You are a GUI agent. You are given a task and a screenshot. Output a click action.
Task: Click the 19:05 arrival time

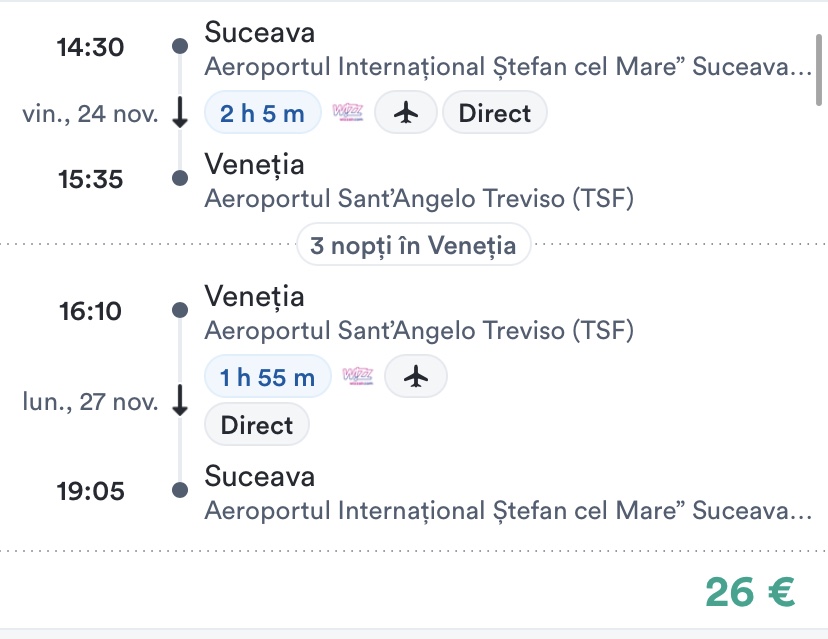click(90, 490)
